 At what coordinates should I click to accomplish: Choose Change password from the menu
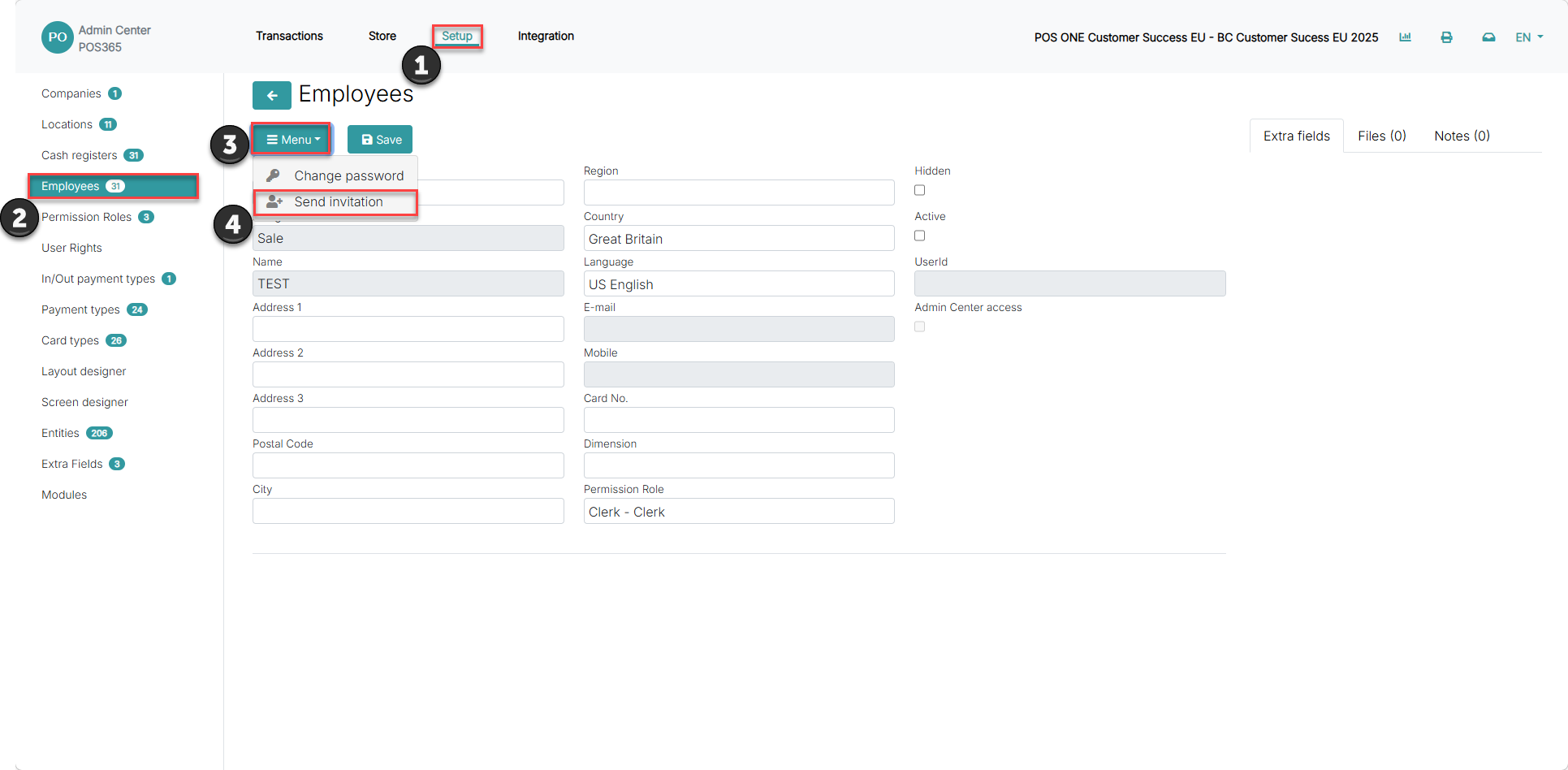click(x=335, y=175)
